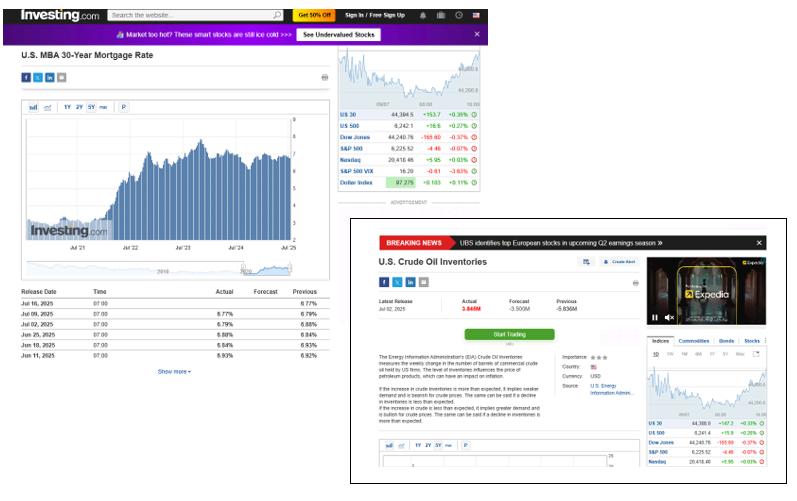The height and width of the screenshot is (501, 797).
Task: Select line chart type on Mortgage Rate chart
Action: tap(47, 107)
